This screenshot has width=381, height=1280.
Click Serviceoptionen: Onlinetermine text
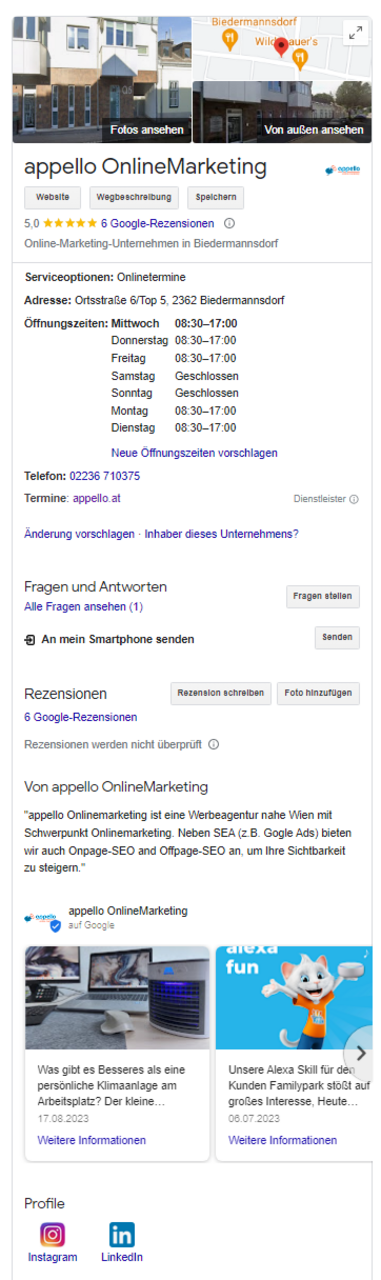pyautogui.click(x=105, y=277)
